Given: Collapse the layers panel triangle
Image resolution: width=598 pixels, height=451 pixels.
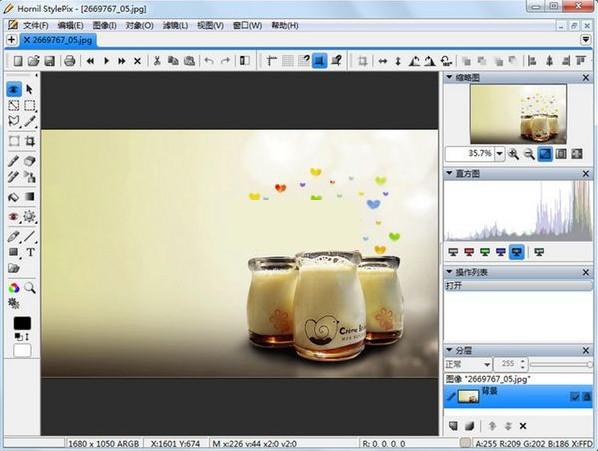Looking at the screenshot, I should coord(449,350).
